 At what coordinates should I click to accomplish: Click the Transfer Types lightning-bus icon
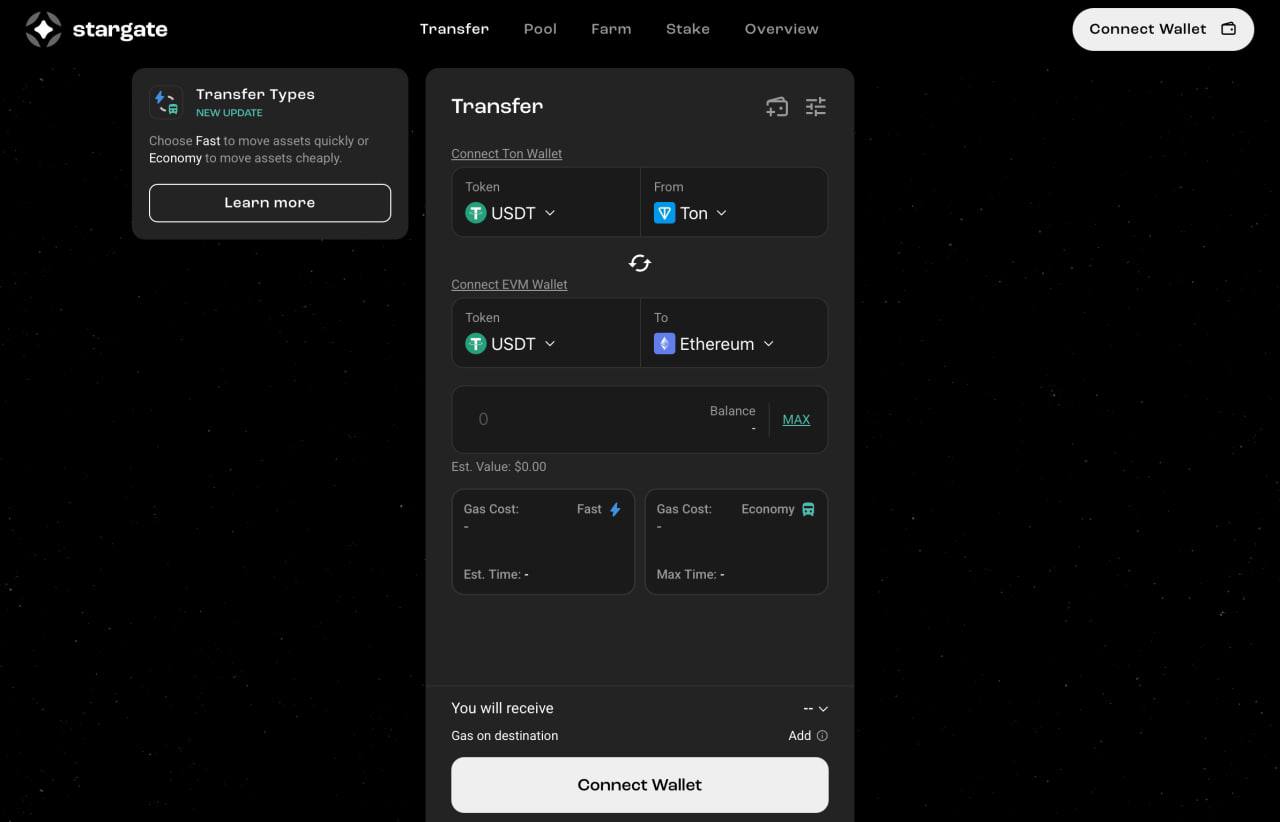click(x=166, y=102)
